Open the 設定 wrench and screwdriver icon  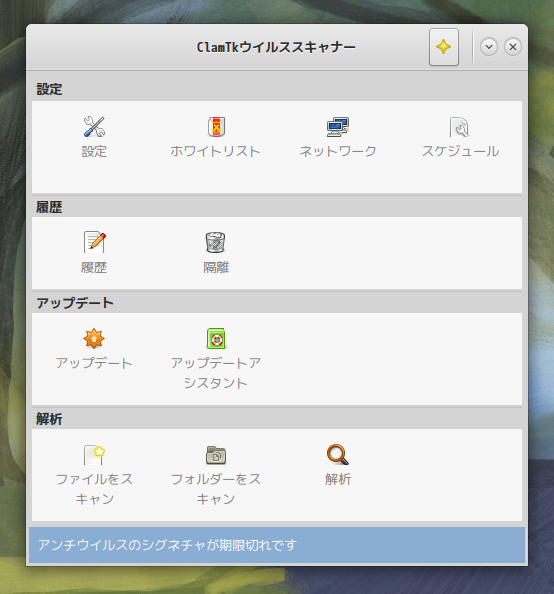94,127
